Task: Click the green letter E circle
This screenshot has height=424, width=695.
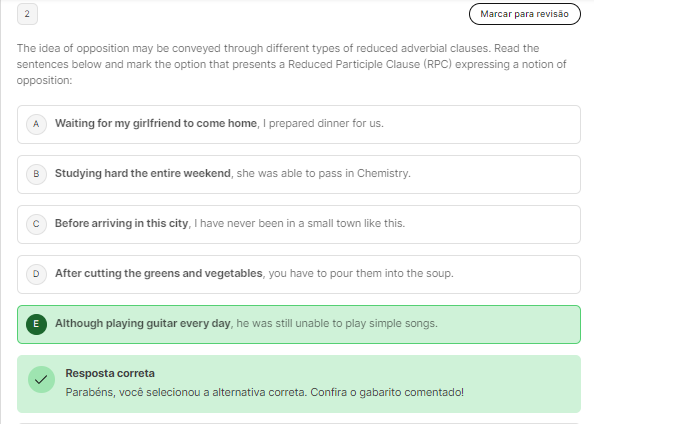Action: pyautogui.click(x=36, y=324)
